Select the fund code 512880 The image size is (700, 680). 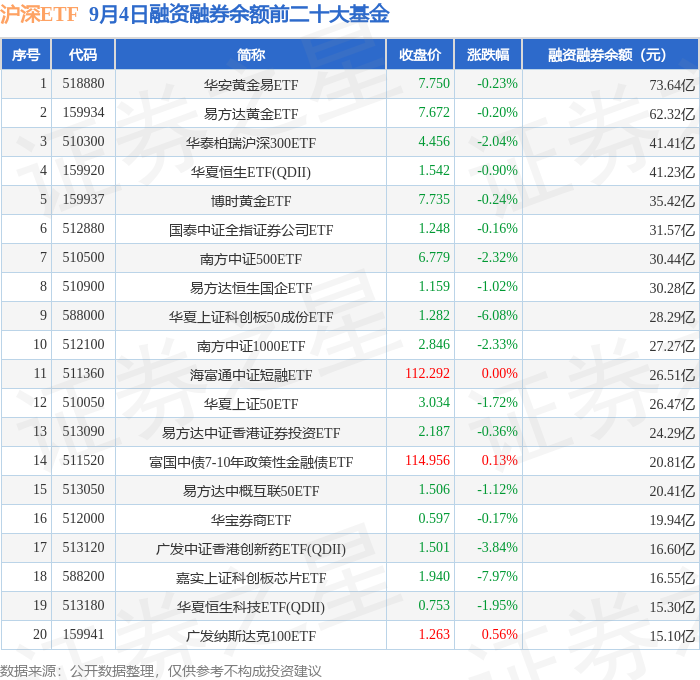click(x=83, y=229)
